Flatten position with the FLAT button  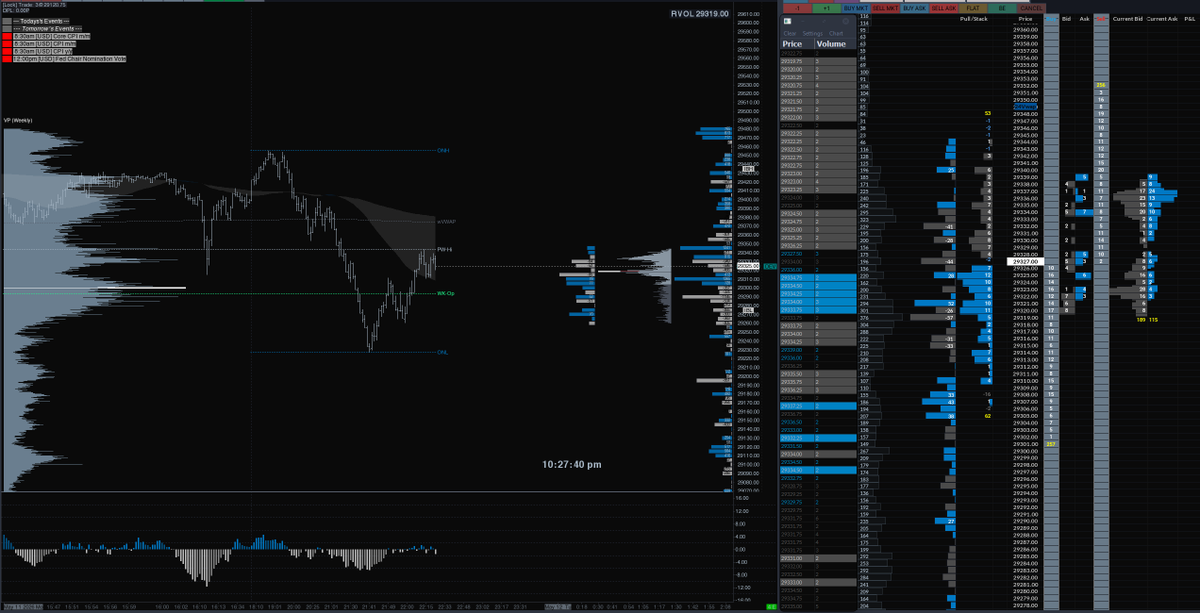pos(973,8)
